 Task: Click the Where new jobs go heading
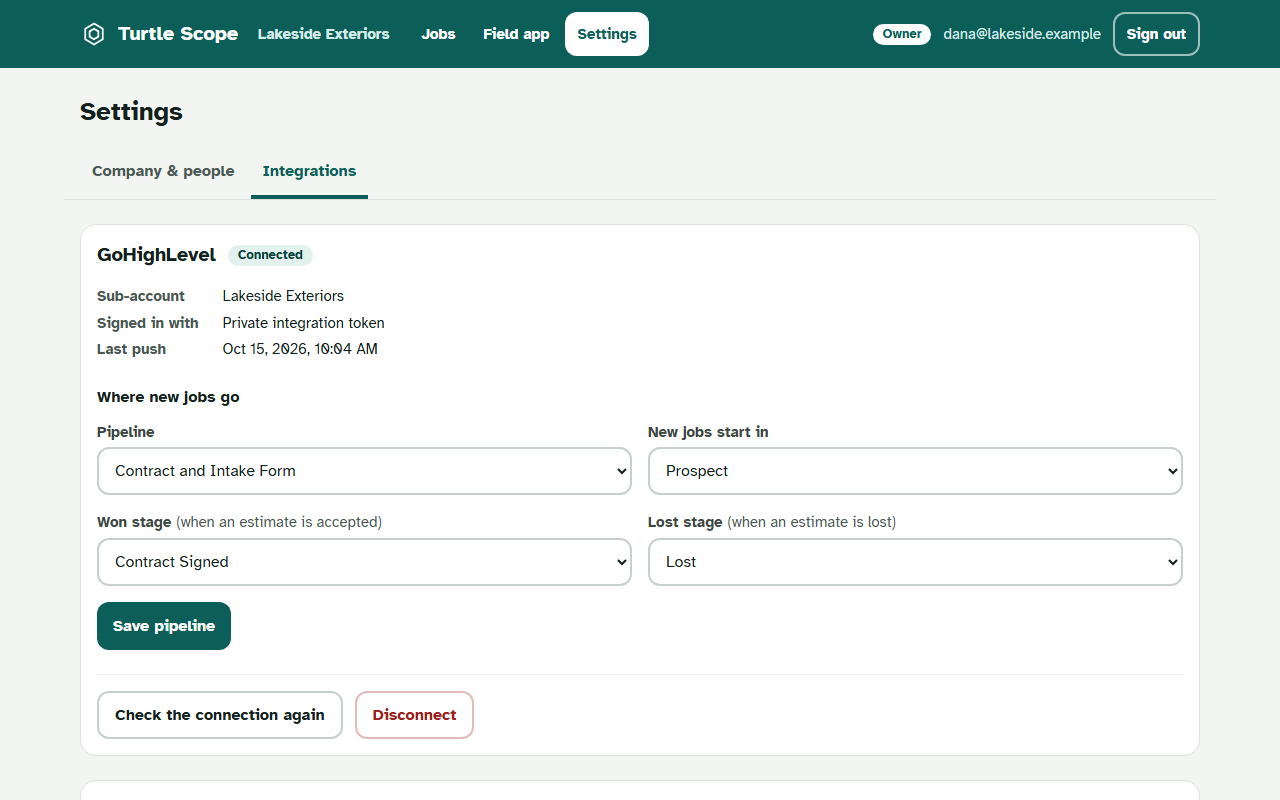[x=168, y=397]
